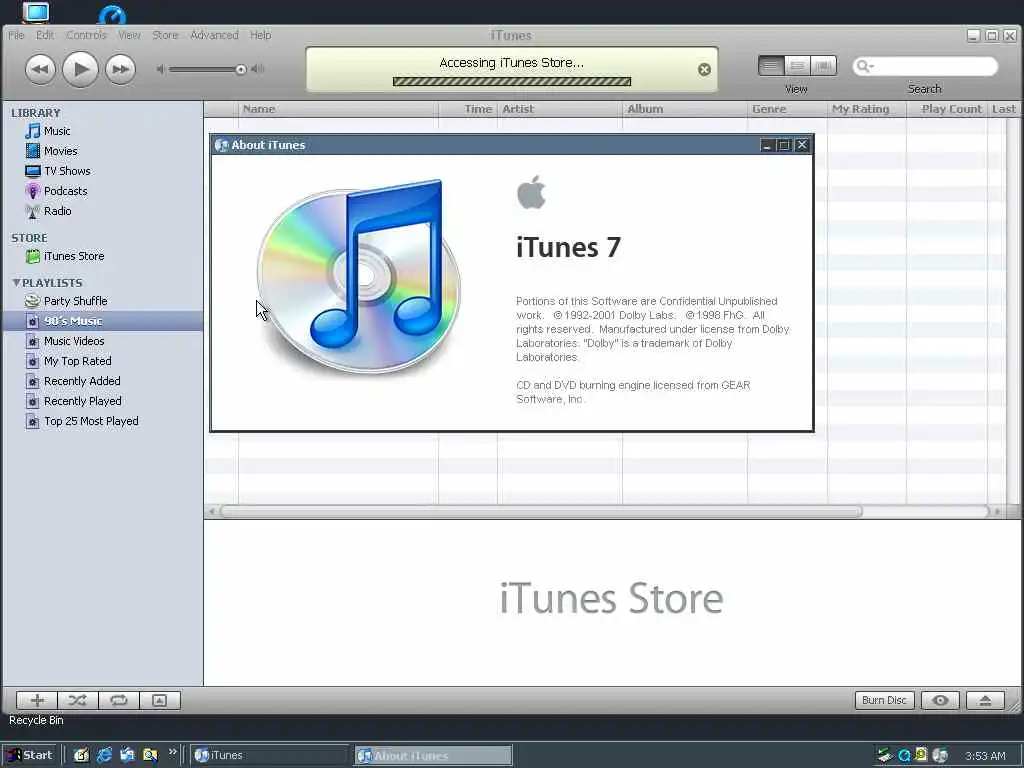The image size is (1024, 768).
Task: Select the Radio antenna icon
Action: (x=33, y=212)
